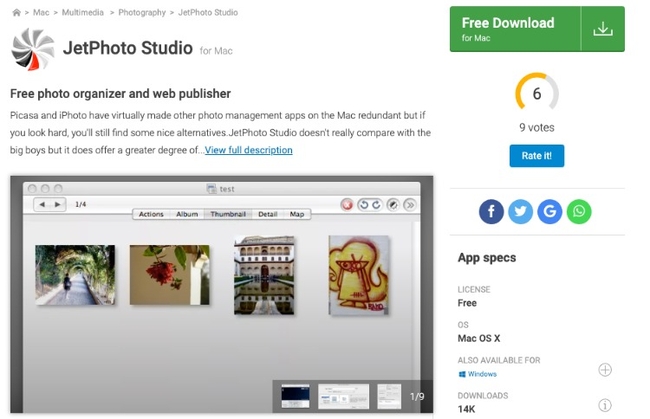Click rotate counterclockwise icon

pyautogui.click(x=364, y=205)
